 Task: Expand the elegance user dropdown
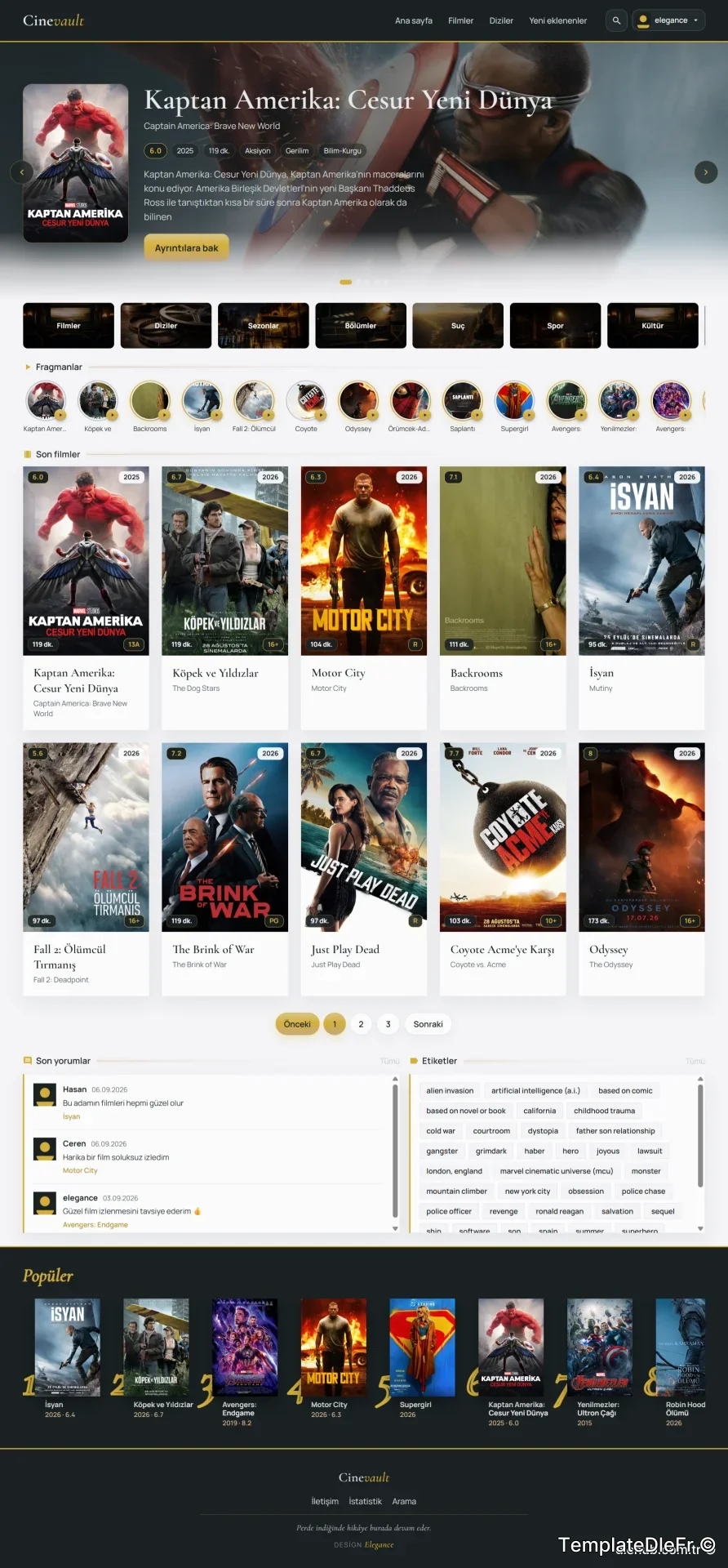(x=668, y=20)
